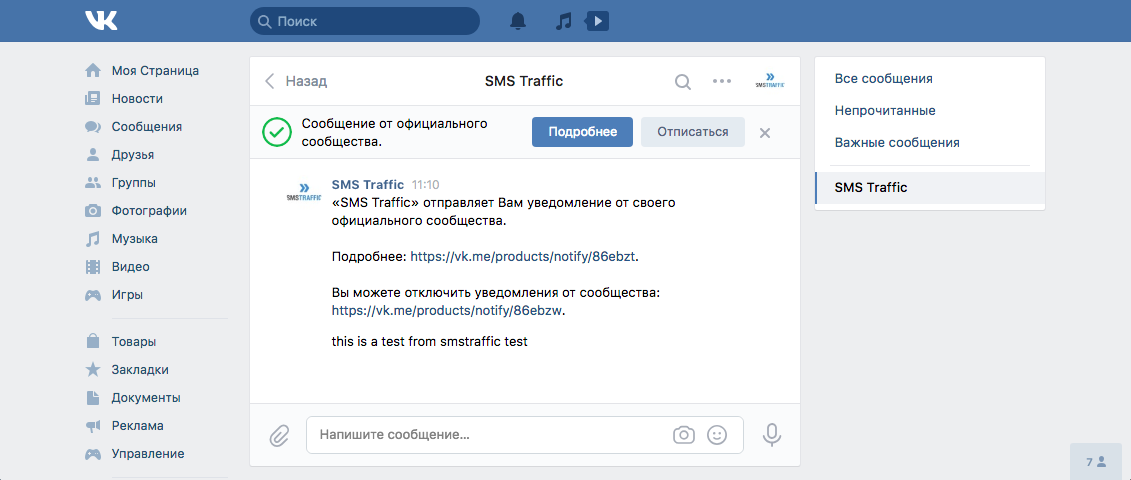This screenshot has height=480, width=1131.
Task: Click the megaphone icon beside Реклама
Action: (x=93, y=426)
